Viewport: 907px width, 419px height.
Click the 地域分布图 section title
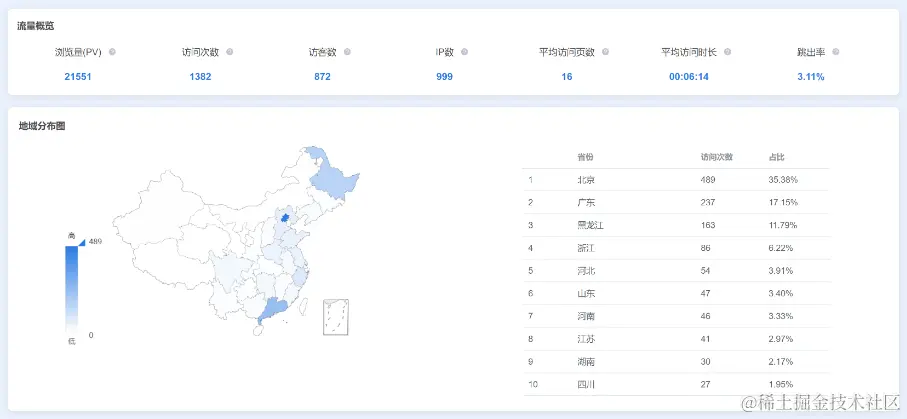point(42,126)
